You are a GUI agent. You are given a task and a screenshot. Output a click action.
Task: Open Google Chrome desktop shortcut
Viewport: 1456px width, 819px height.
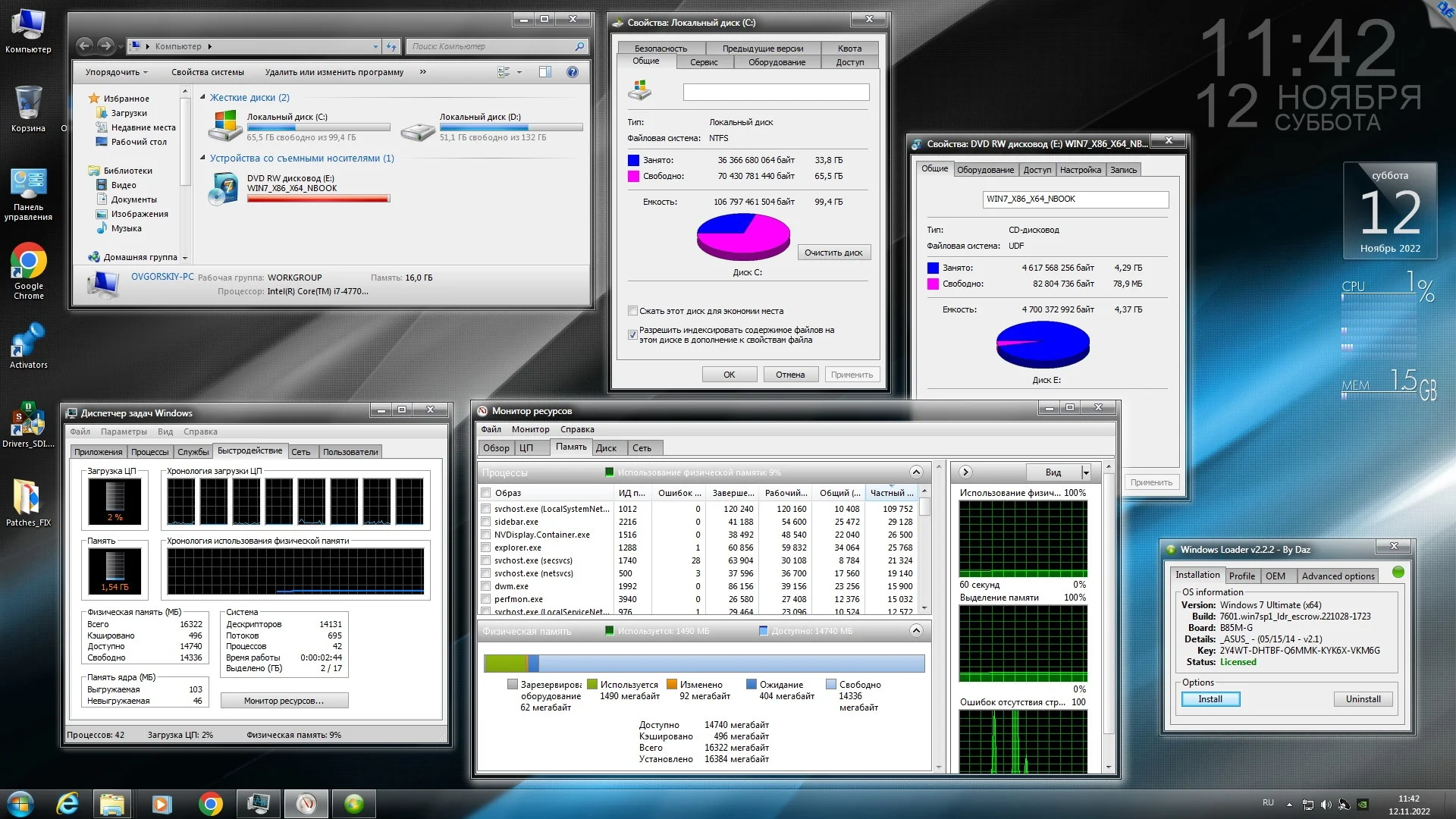(x=28, y=262)
